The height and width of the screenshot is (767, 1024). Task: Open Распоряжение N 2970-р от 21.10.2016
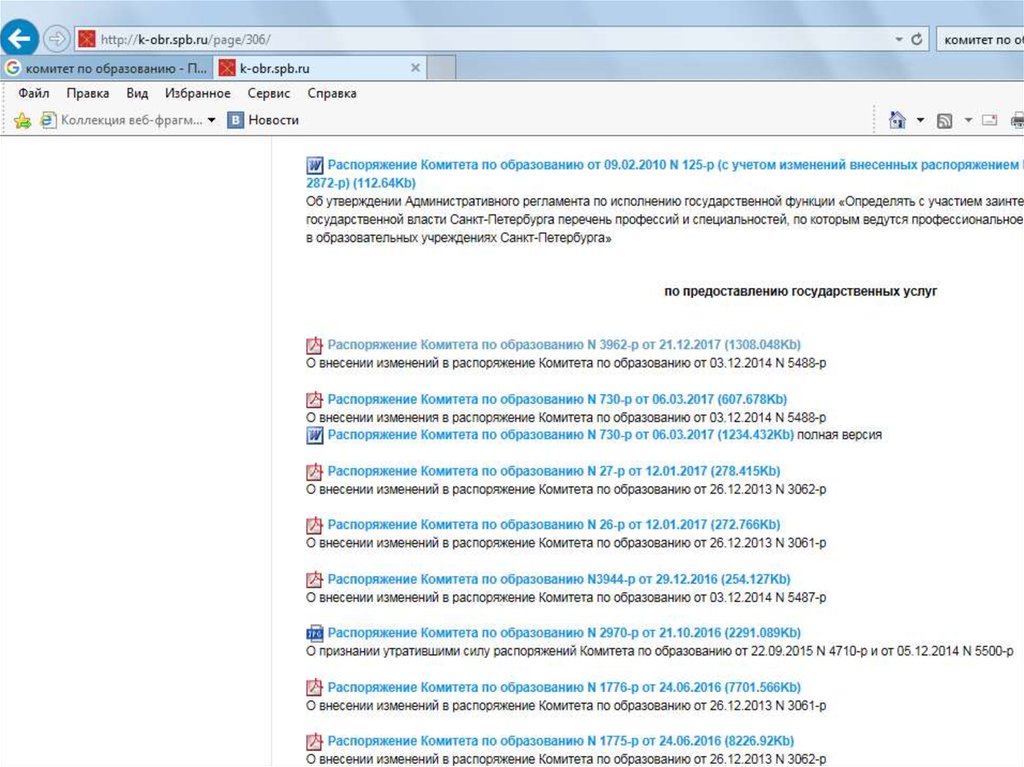point(564,633)
